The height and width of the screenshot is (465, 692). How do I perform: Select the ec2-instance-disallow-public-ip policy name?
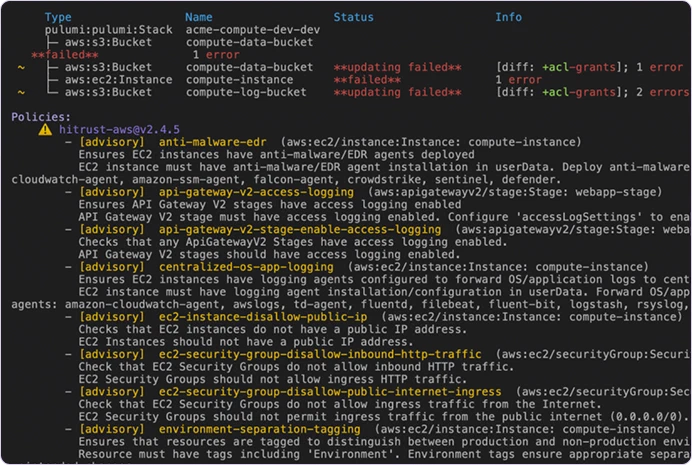pyautogui.click(x=263, y=317)
